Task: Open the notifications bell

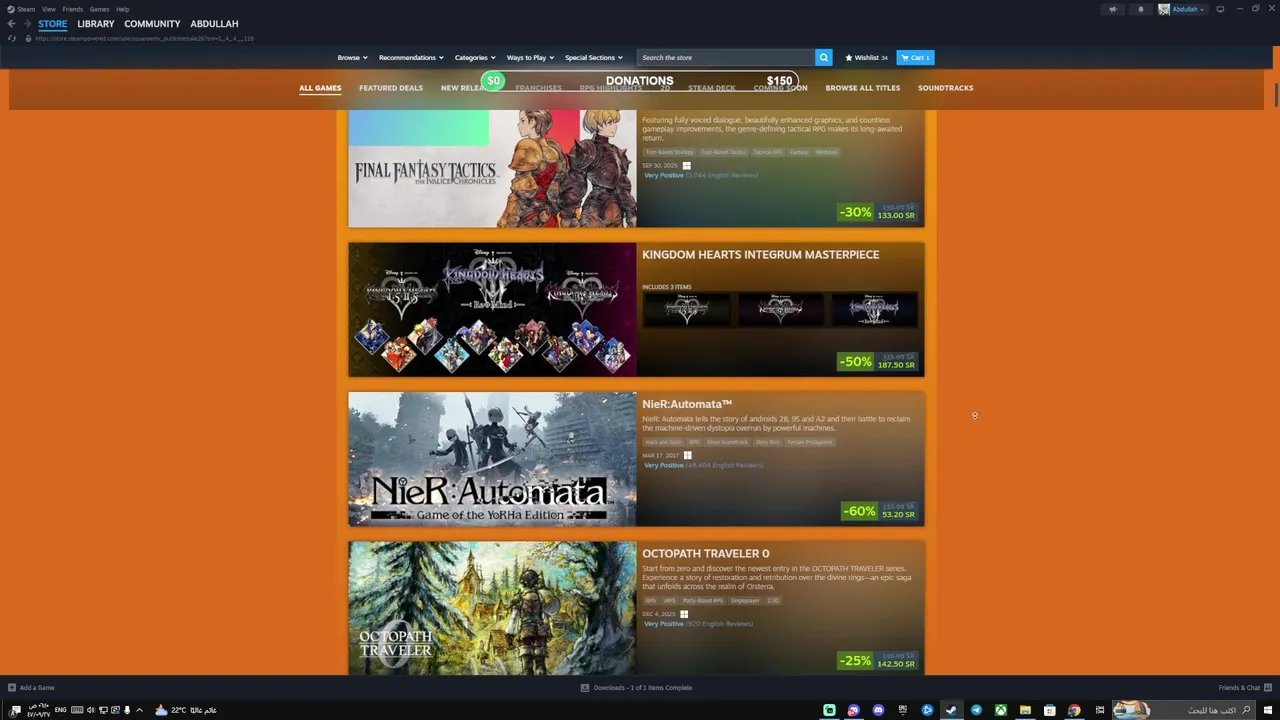Action: (x=1141, y=9)
